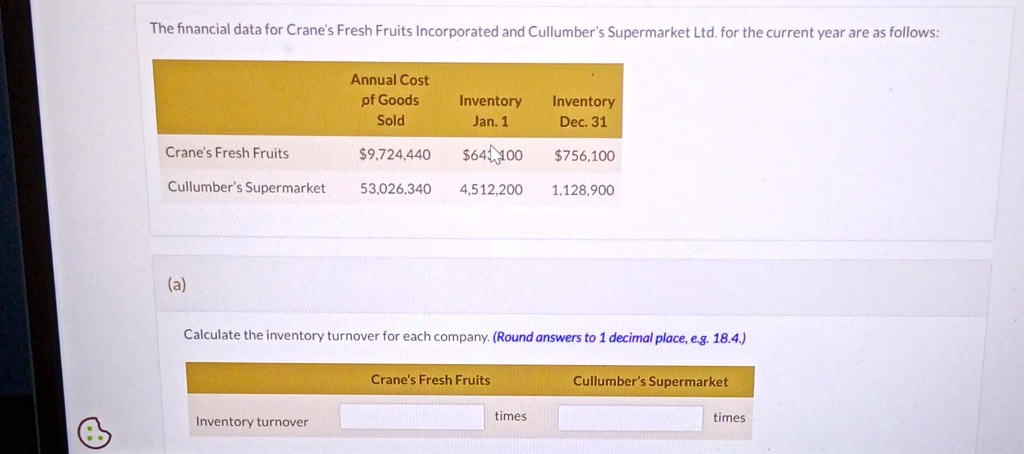Viewport: 1024px width, 454px height.
Task: Click the Cullumber's Supermarket row label in data table
Action: [x=246, y=187]
